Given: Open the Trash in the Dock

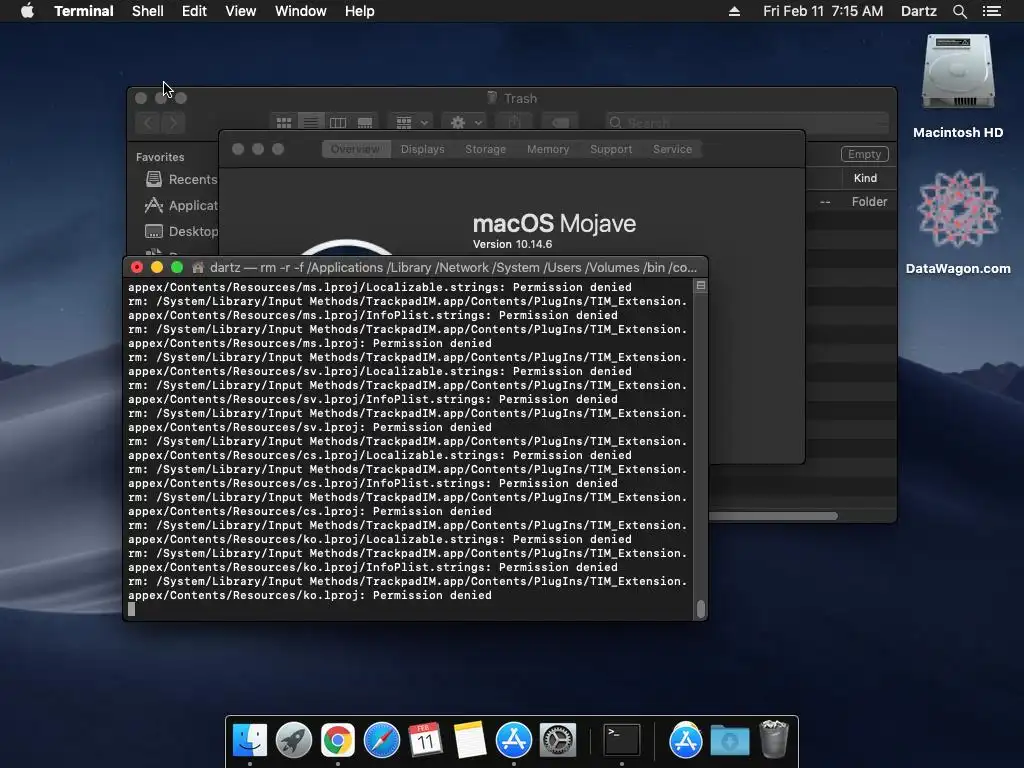Looking at the screenshot, I should coord(774,739).
